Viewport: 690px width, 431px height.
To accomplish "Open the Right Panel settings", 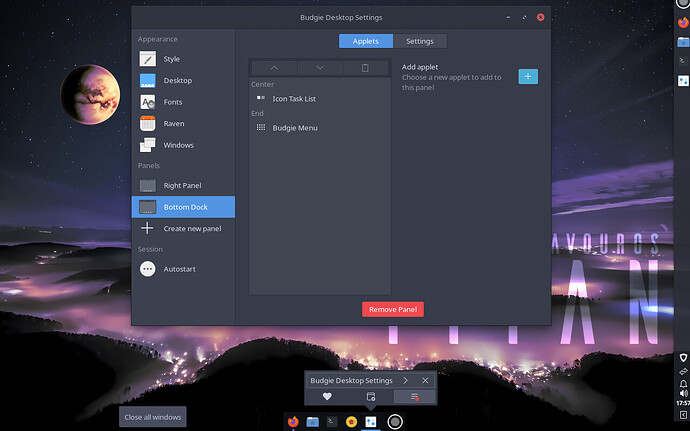I will [183, 185].
